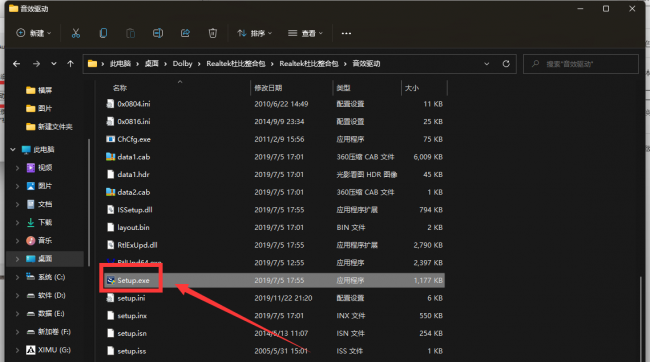Expand the 视频 tree node

coord(17,168)
